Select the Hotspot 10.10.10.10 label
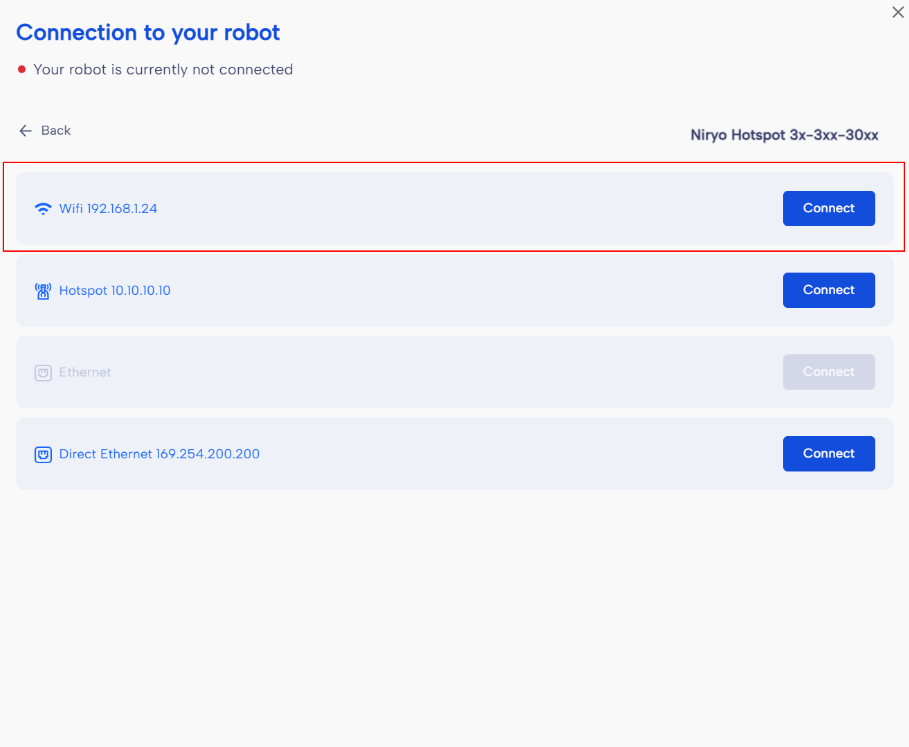Viewport: 909px width, 747px height. [x=115, y=291]
